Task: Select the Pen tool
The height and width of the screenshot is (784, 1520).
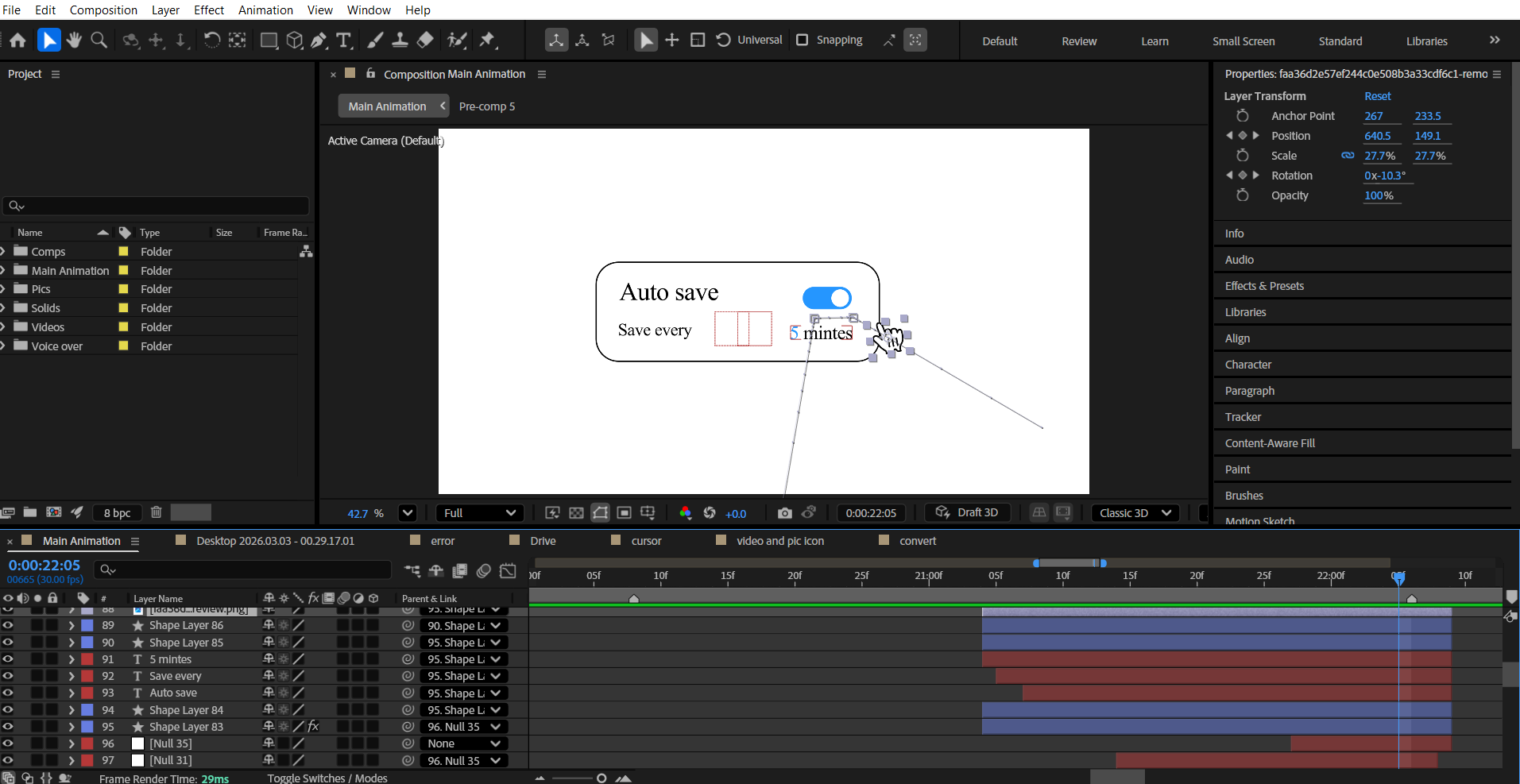Action: tap(319, 40)
